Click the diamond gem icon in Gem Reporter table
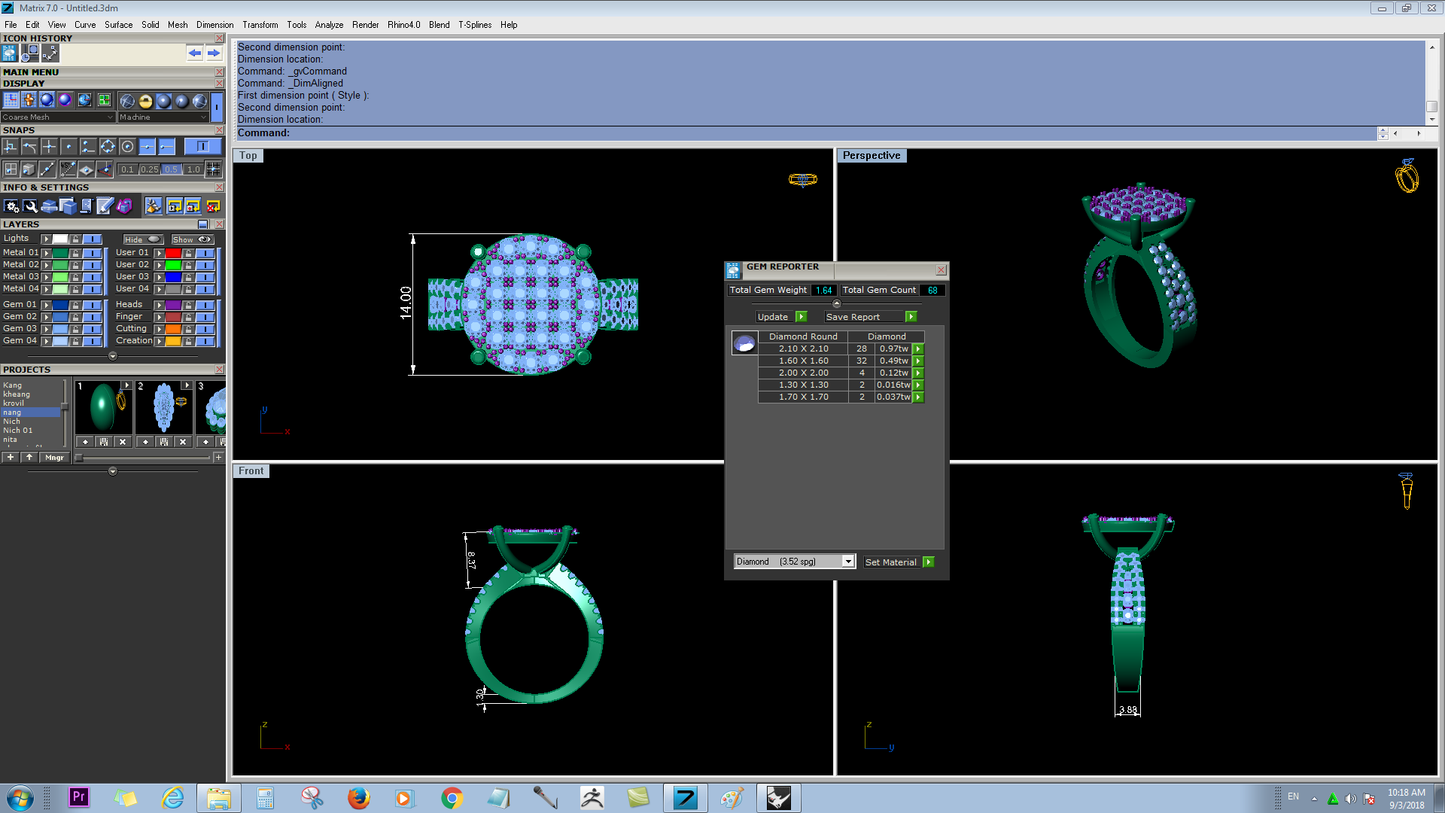Viewport: 1445px width, 813px height. [x=744, y=343]
